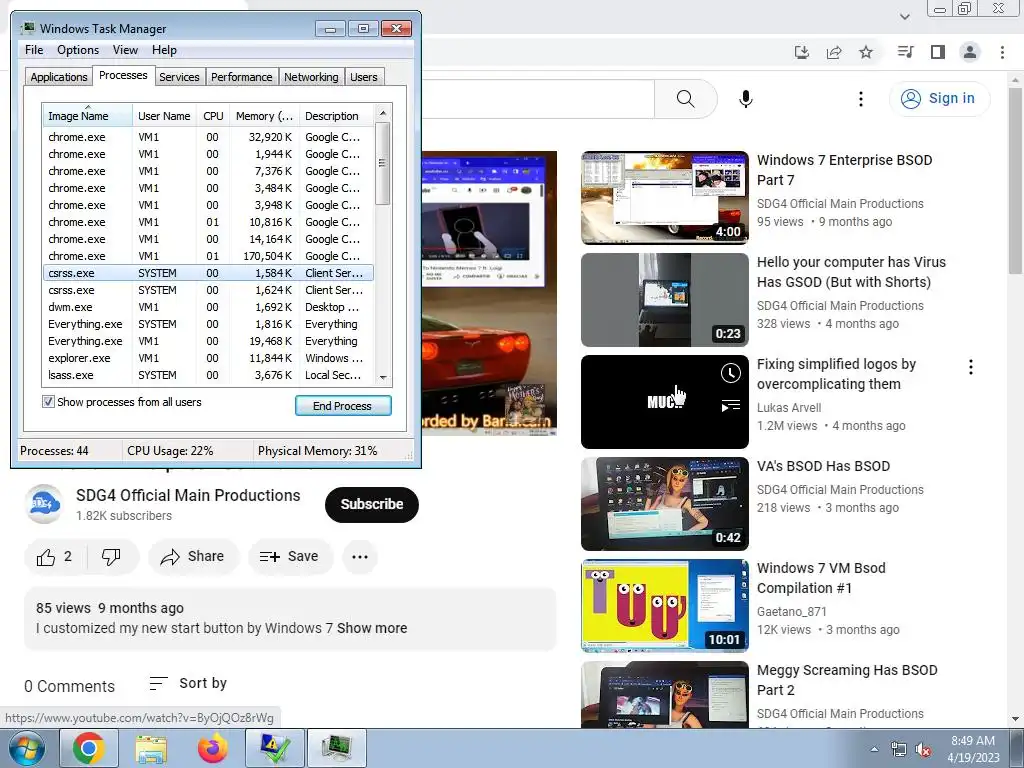Select lsass.exe process row

208,375
